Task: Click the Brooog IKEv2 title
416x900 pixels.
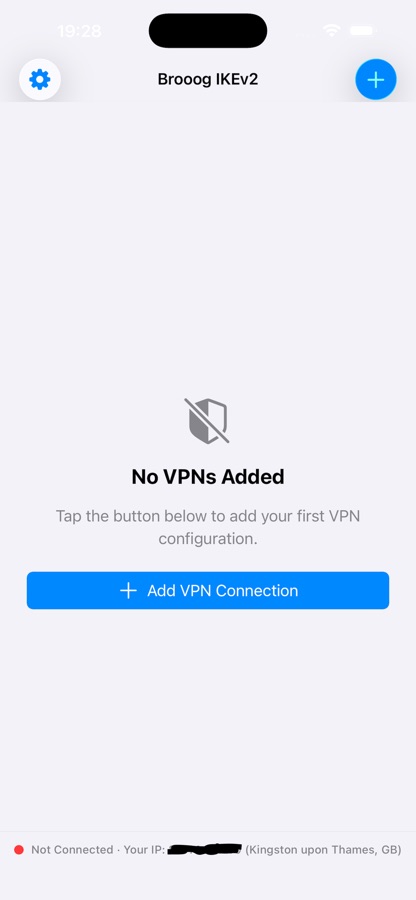Action: 208,79
